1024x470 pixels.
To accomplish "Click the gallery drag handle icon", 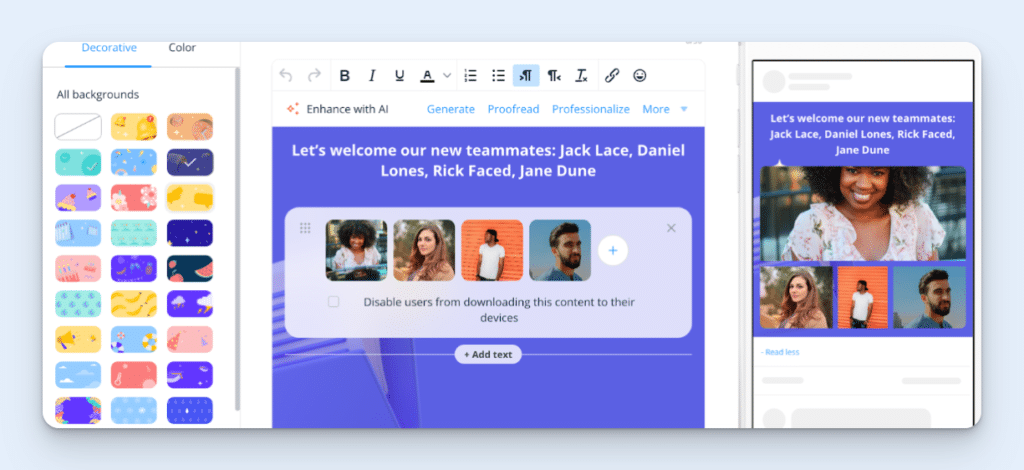I will coord(305,228).
